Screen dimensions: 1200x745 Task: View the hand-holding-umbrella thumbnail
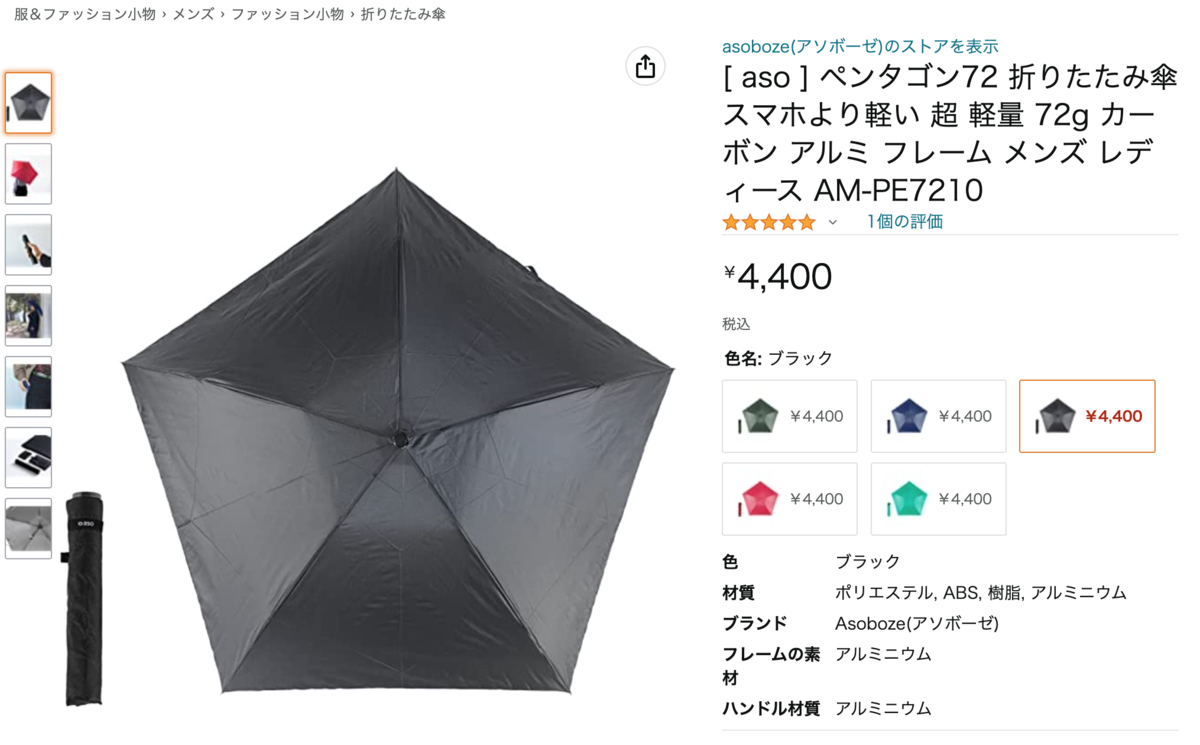click(28, 245)
